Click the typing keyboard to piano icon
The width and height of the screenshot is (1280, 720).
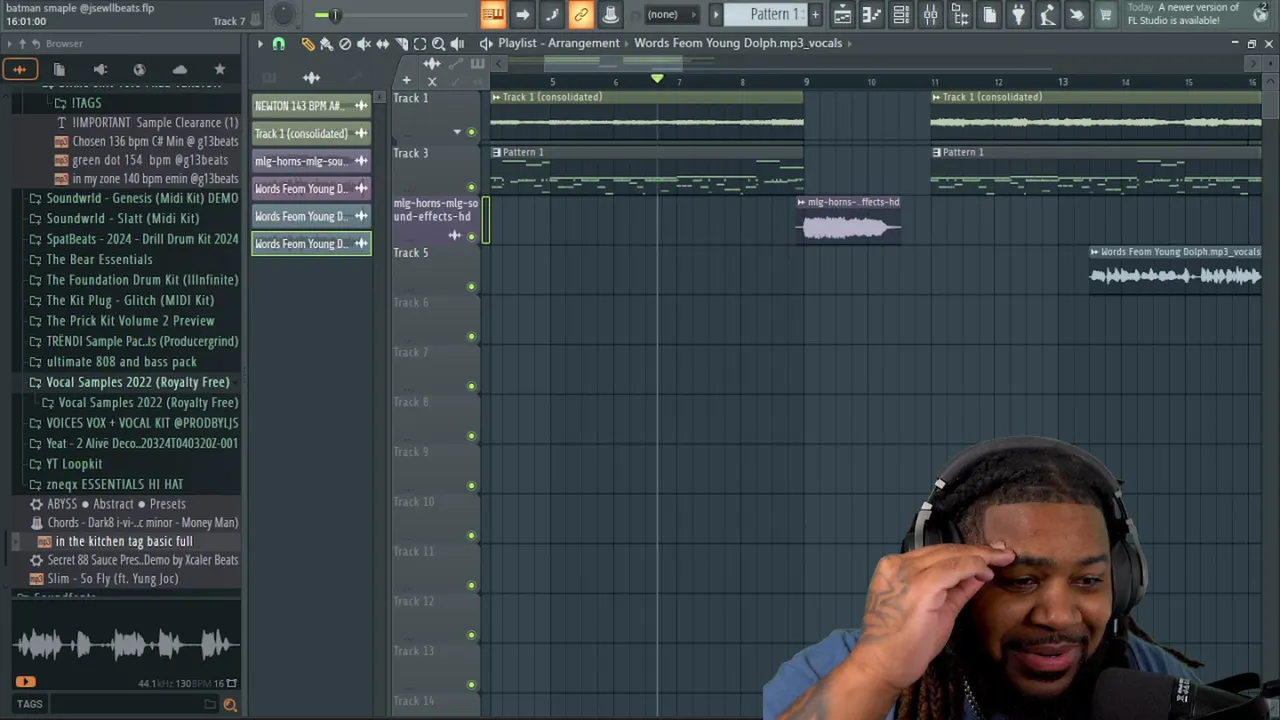point(492,14)
